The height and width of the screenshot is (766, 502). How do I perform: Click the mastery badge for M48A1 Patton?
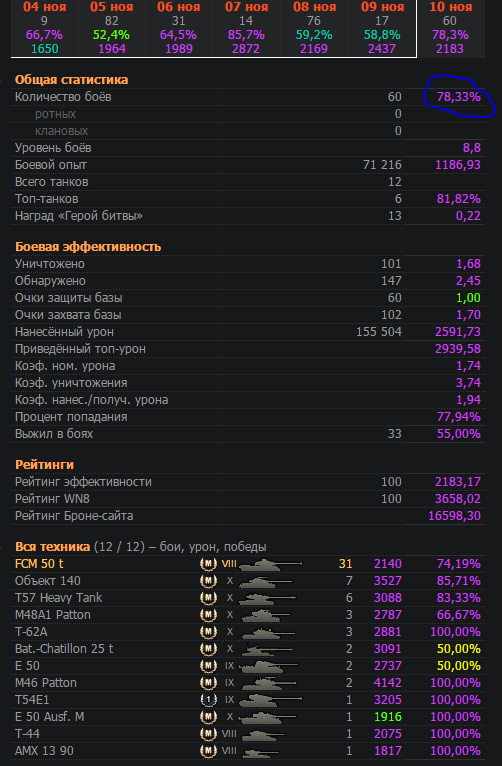[x=208, y=615]
